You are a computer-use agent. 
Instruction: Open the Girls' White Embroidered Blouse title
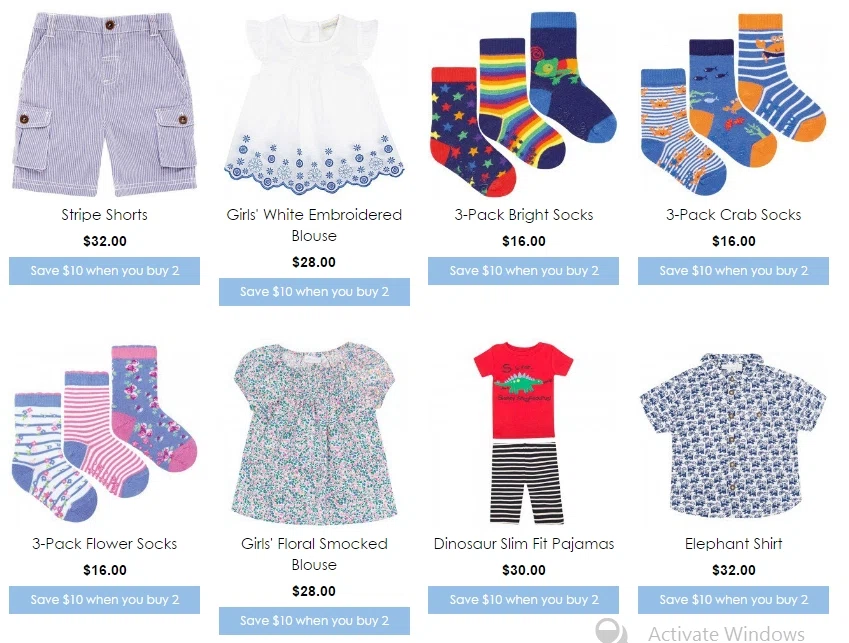coord(314,225)
